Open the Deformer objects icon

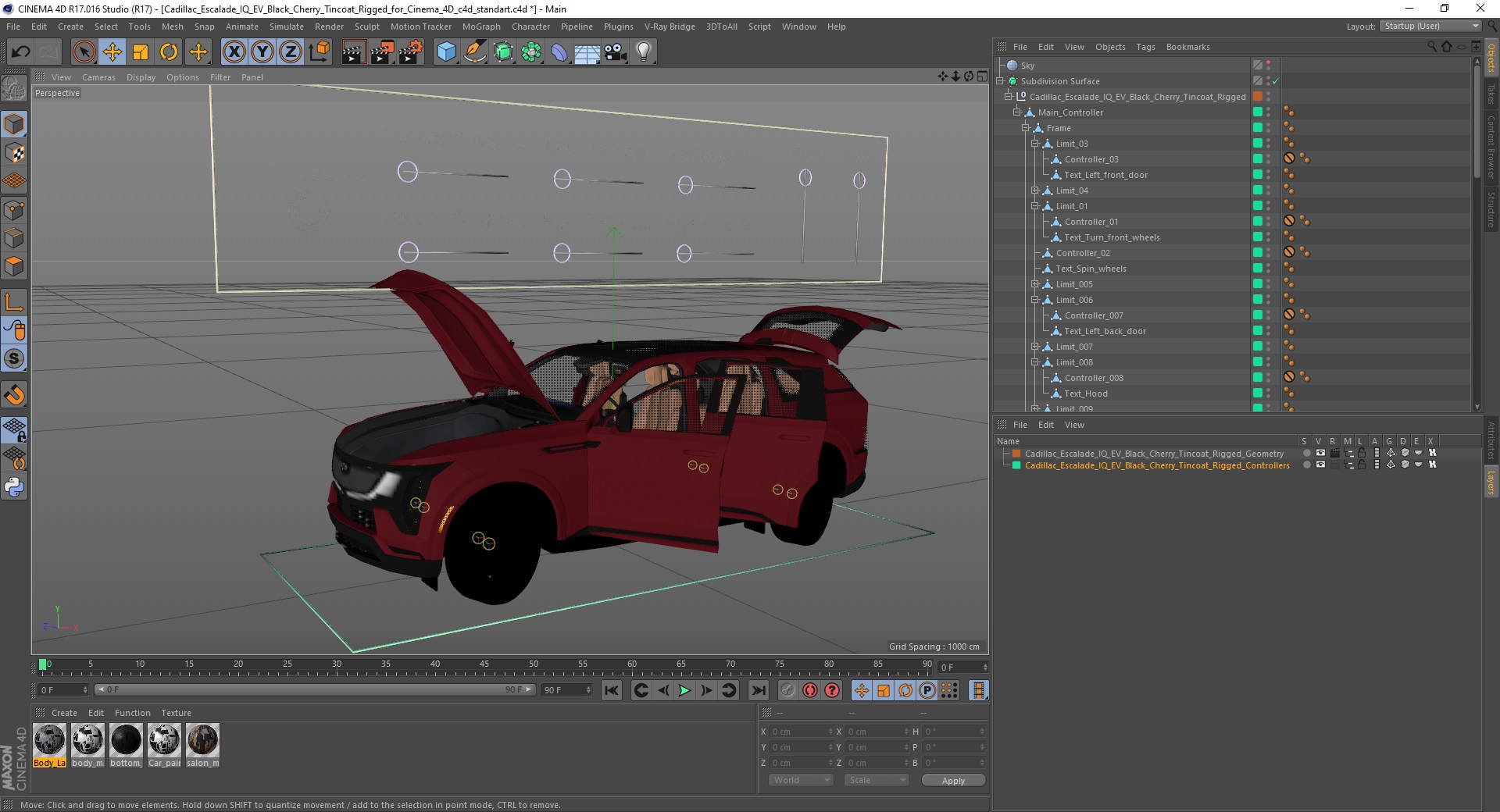(x=559, y=52)
